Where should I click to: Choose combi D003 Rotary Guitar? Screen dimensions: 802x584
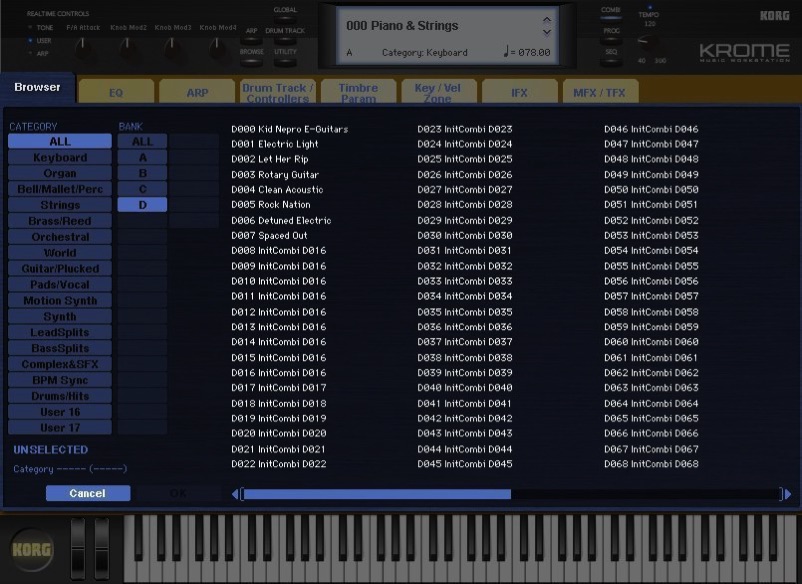[x=275, y=174]
